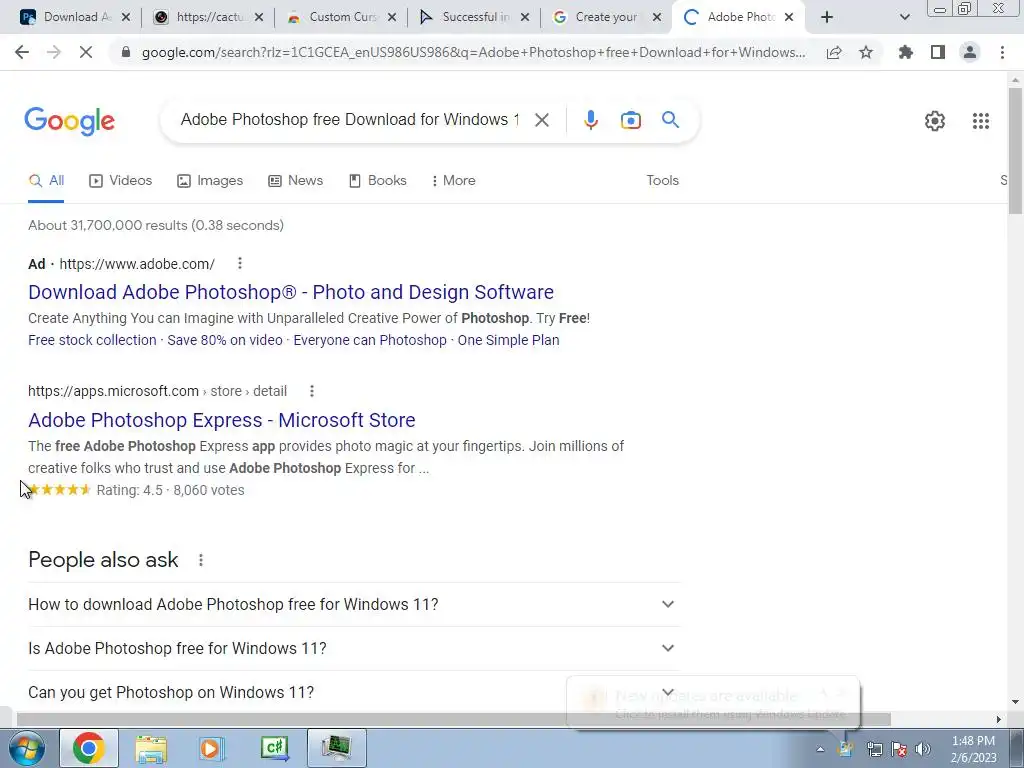Image resolution: width=1024 pixels, height=768 pixels.
Task: Close the Custom Curs tab
Action: tap(392, 18)
